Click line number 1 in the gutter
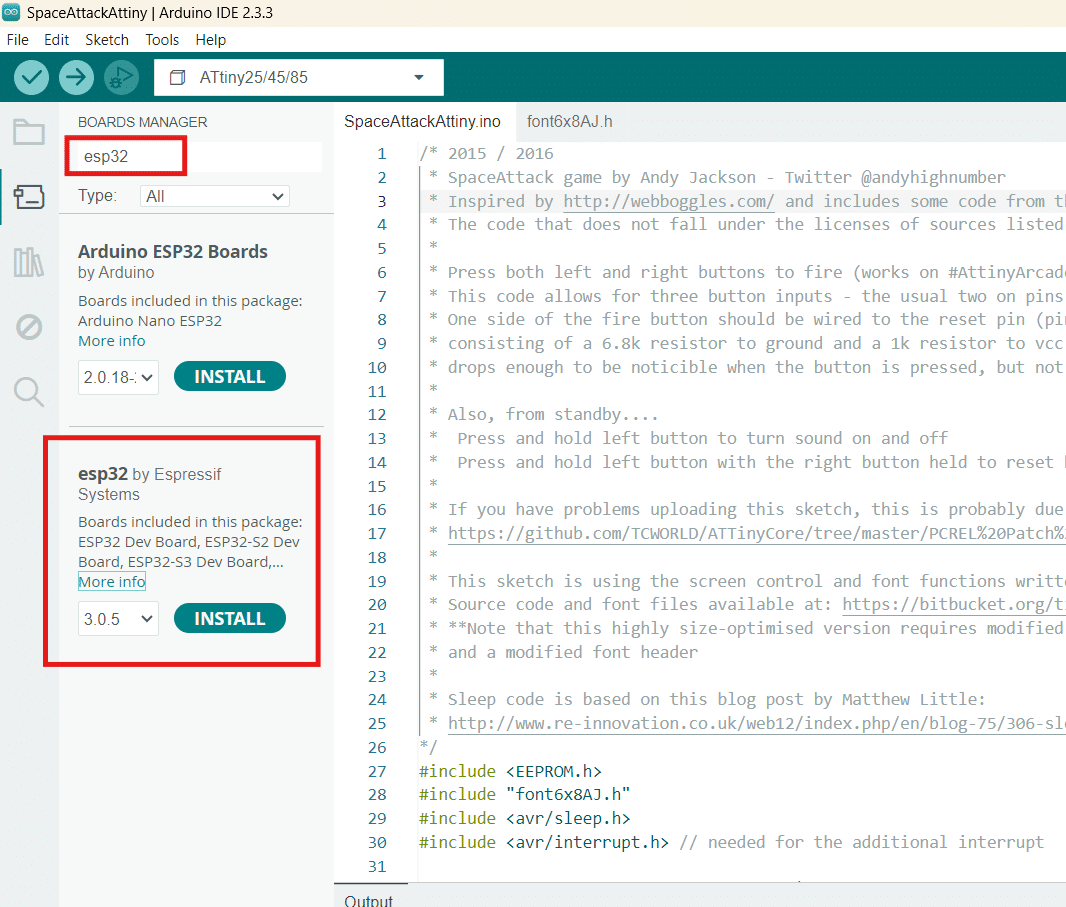The image size is (1066, 907). (381, 154)
